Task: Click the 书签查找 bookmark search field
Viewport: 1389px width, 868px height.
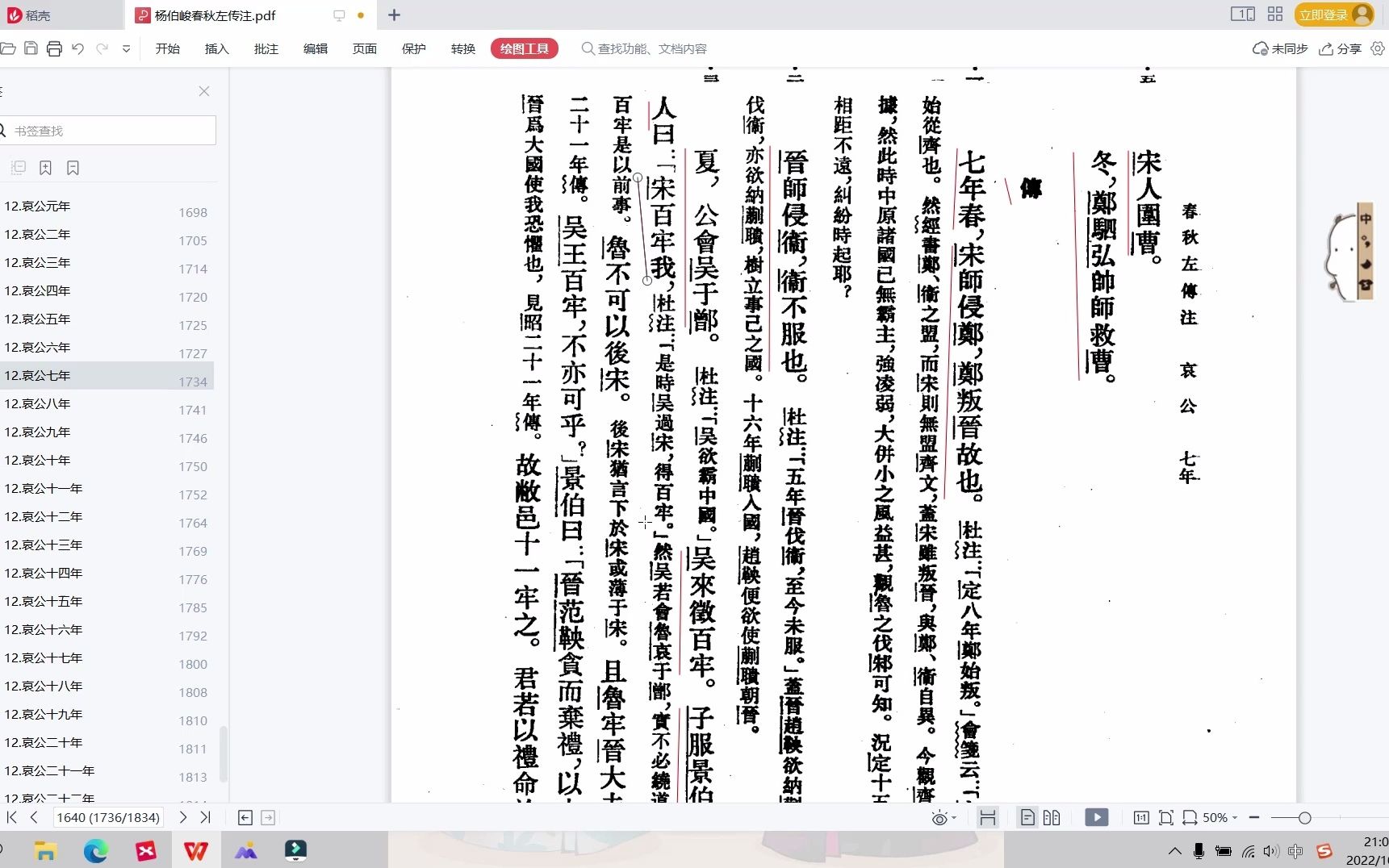Action: click(x=108, y=131)
